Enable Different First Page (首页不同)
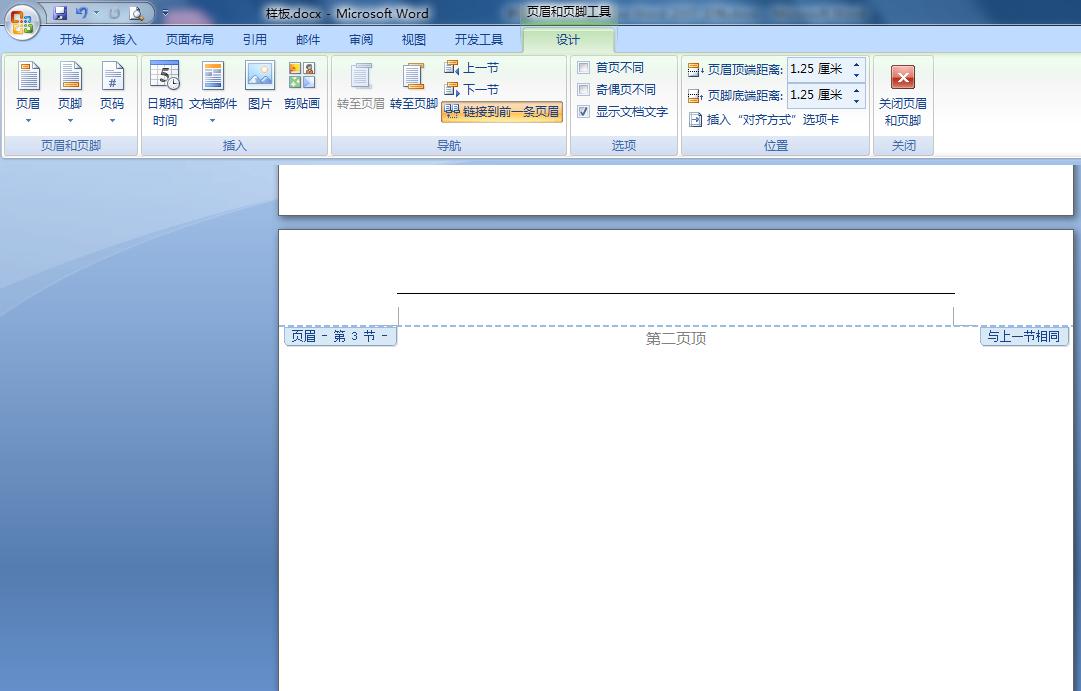This screenshot has height=691, width=1081. coord(584,67)
